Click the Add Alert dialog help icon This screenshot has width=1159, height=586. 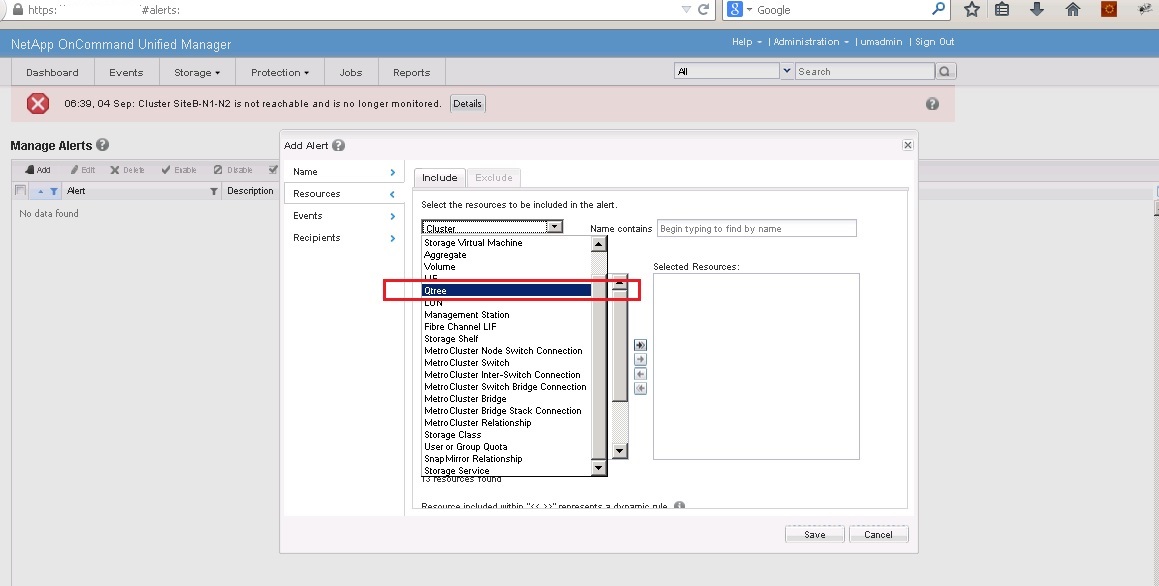click(x=338, y=146)
